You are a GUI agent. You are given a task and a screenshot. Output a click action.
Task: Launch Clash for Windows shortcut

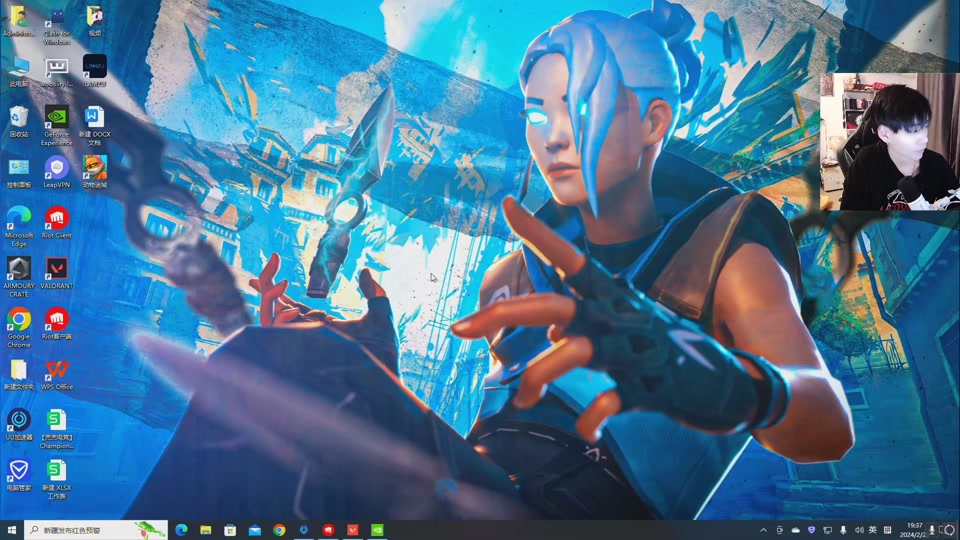pyautogui.click(x=56, y=26)
